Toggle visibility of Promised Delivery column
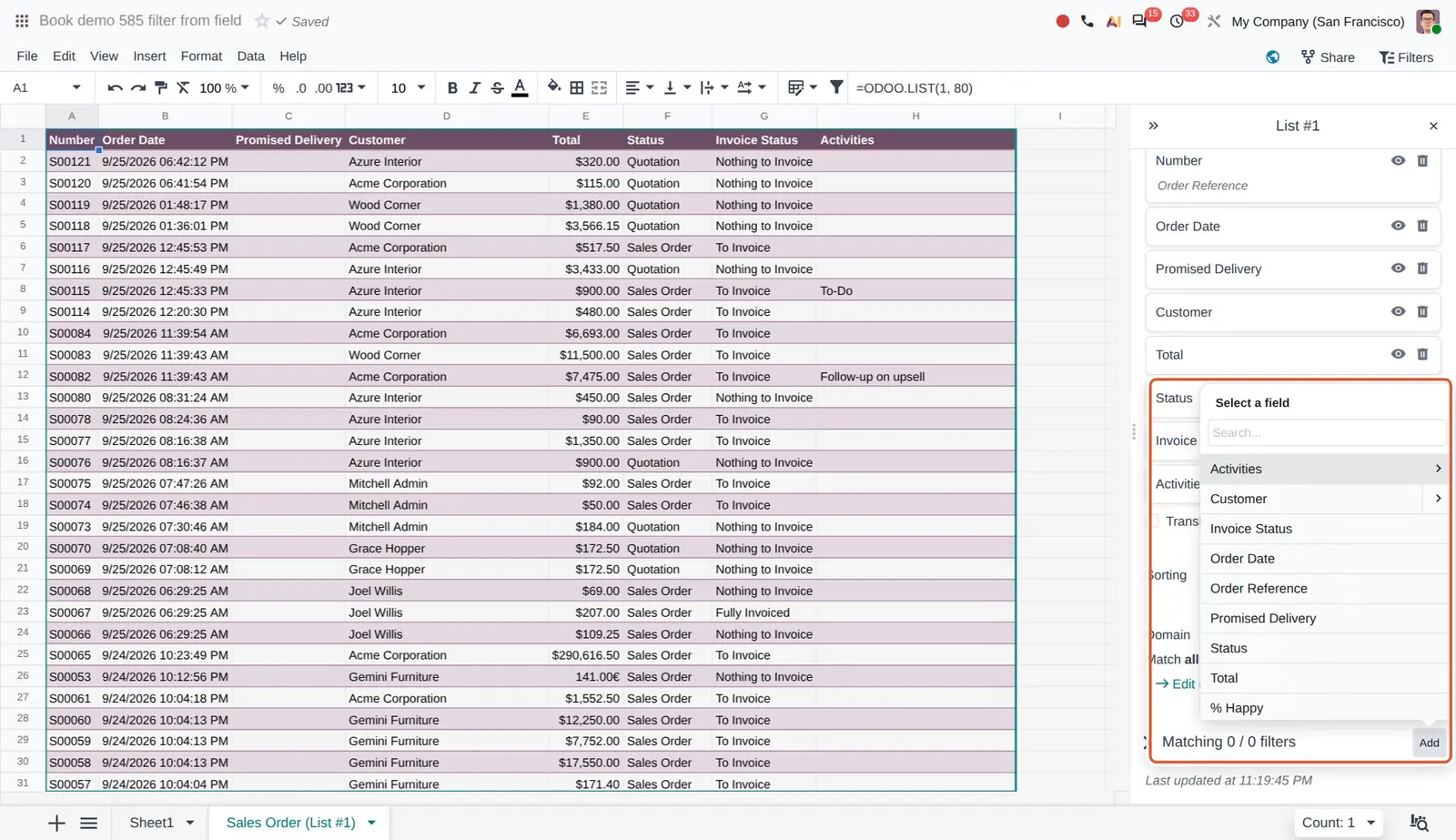This screenshot has height=840, width=1456. (1398, 268)
